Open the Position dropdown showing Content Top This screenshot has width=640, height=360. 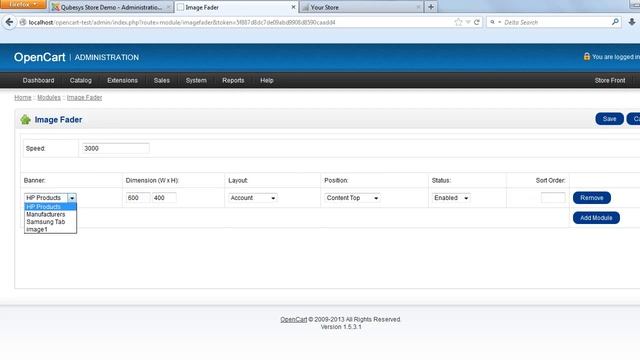[x=352, y=198]
